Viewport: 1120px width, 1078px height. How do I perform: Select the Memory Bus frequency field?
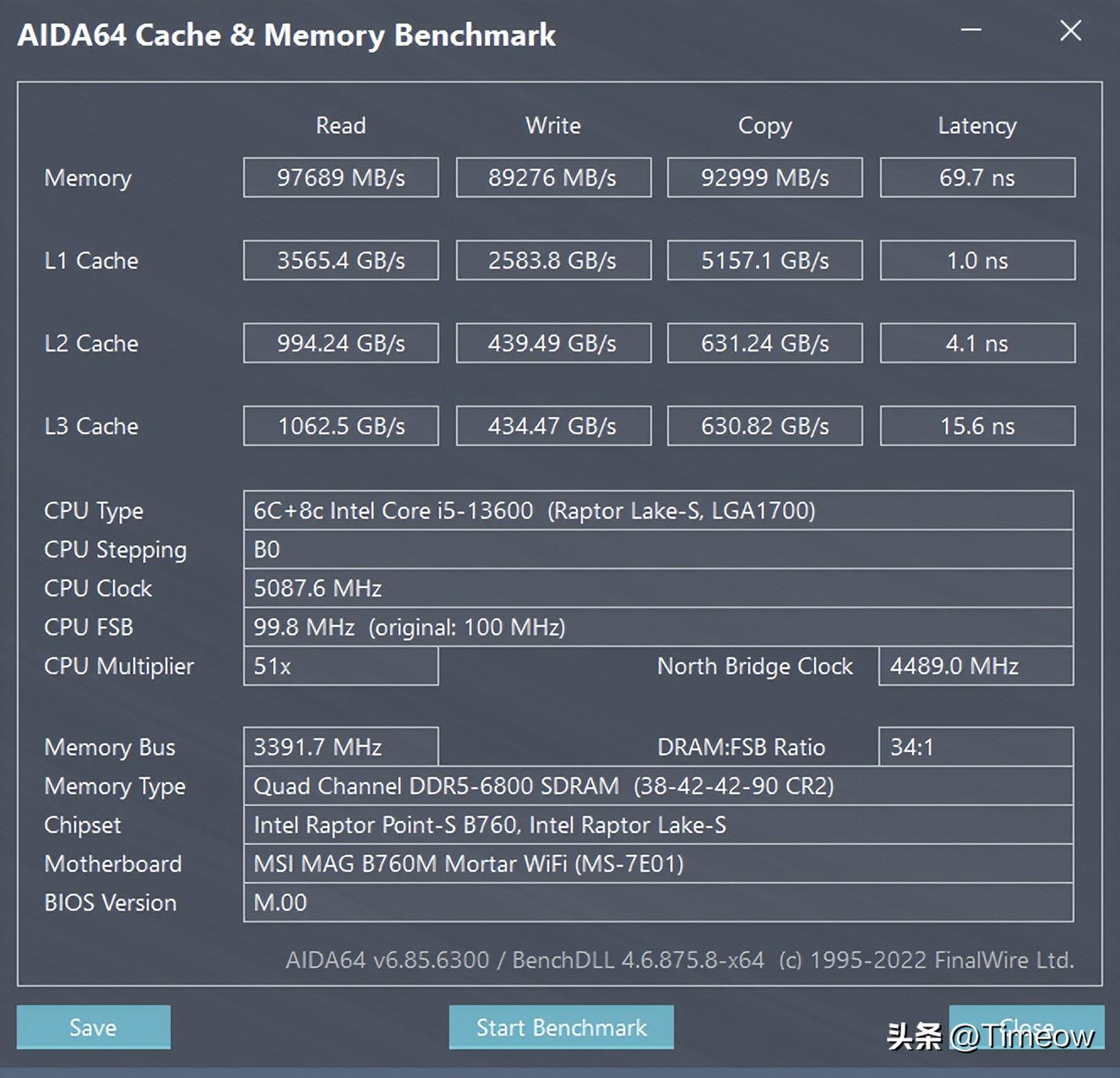(x=340, y=747)
